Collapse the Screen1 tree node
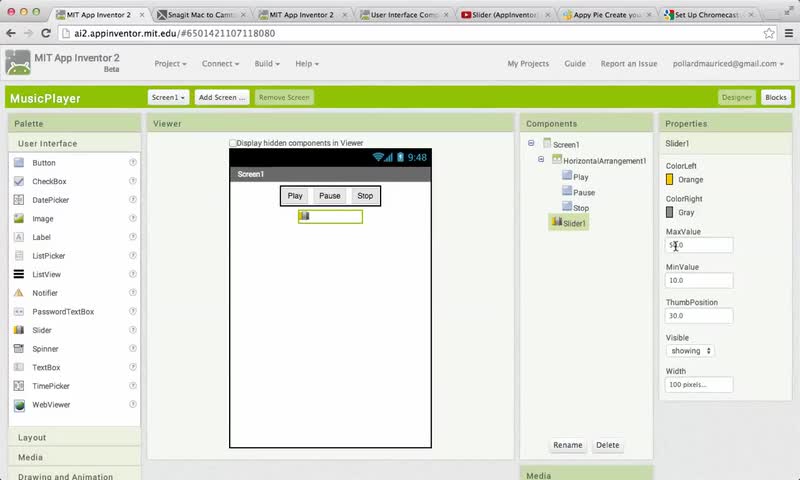The width and height of the screenshot is (800, 480). point(531,143)
